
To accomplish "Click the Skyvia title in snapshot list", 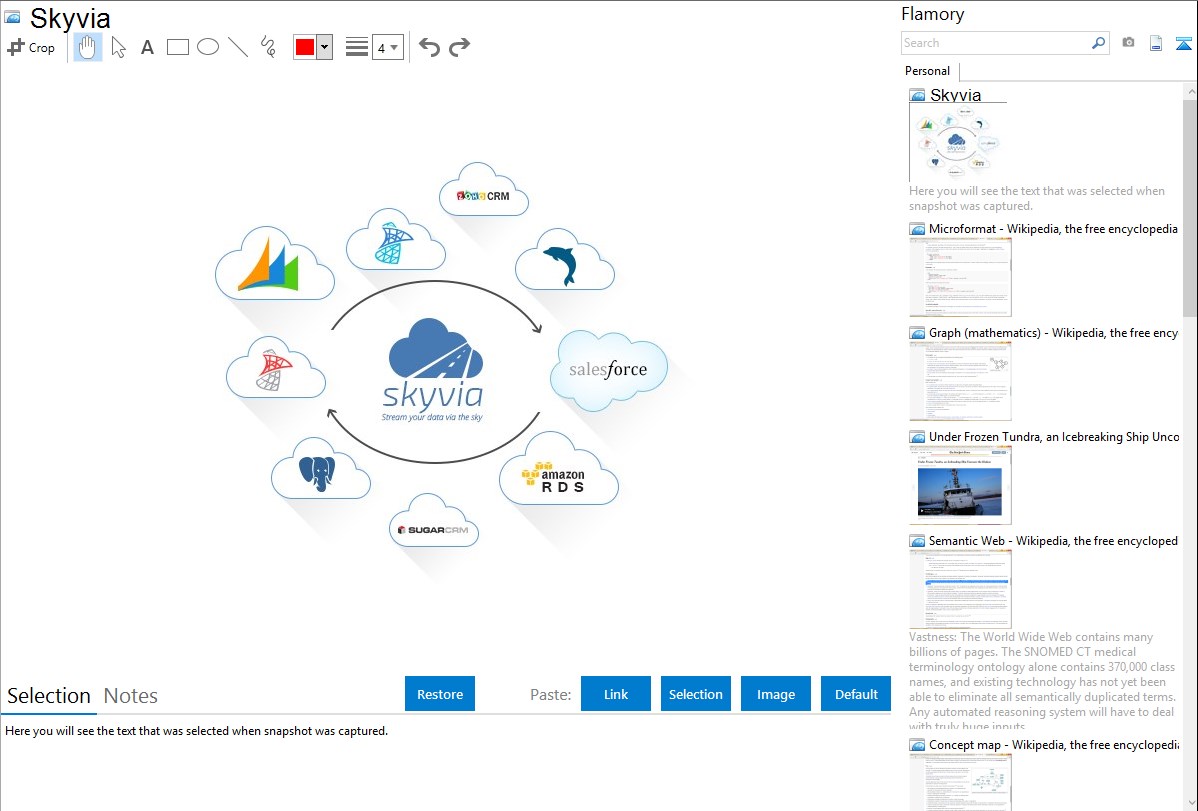I will click(956, 96).
